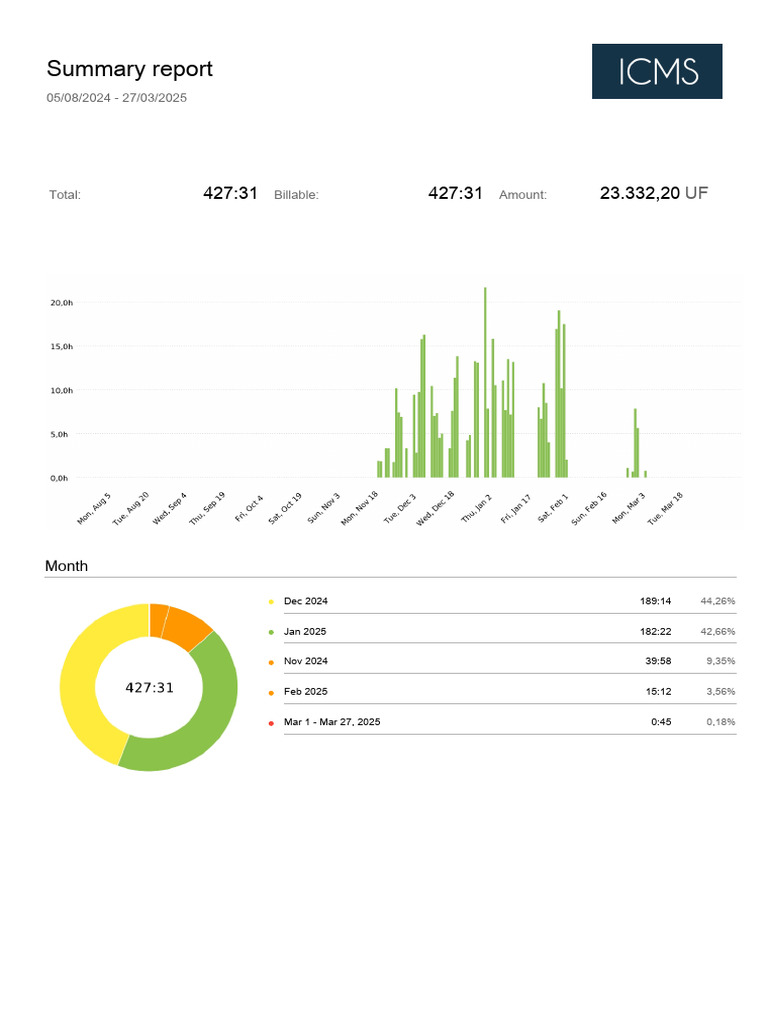
Task: Click the Summary report title
Action: point(129,69)
